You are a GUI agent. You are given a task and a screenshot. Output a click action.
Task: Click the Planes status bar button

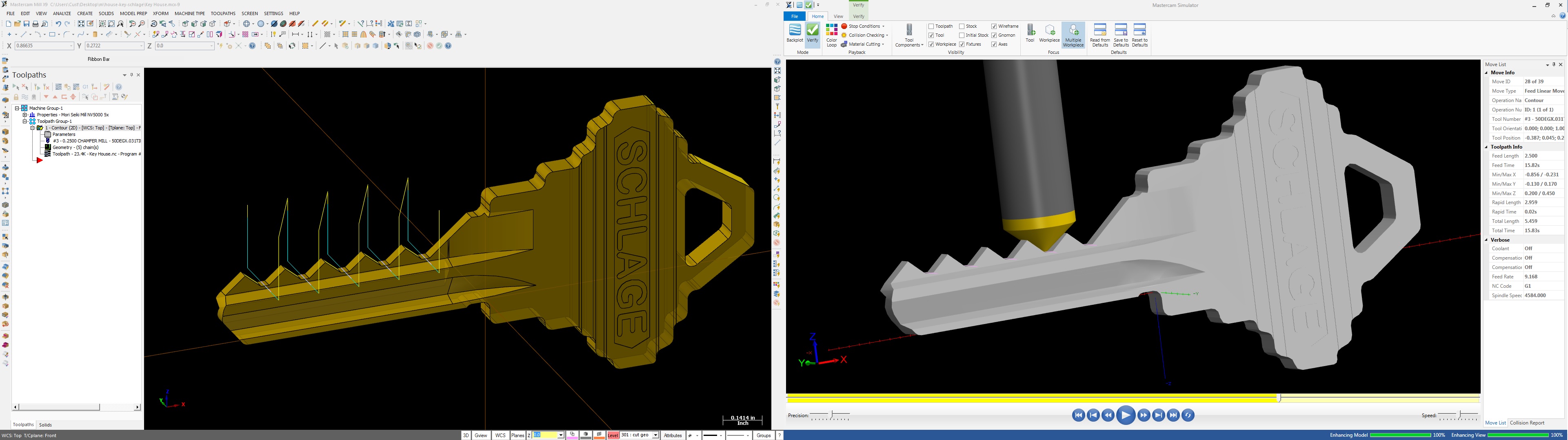click(x=518, y=435)
